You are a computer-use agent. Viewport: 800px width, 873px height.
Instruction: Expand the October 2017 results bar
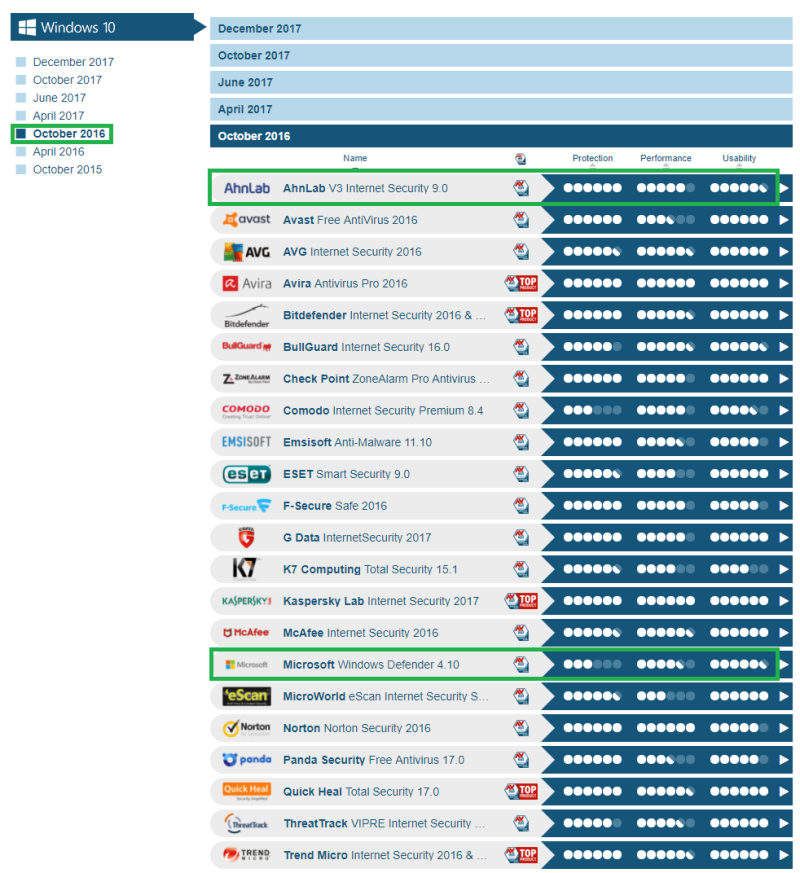click(x=501, y=56)
